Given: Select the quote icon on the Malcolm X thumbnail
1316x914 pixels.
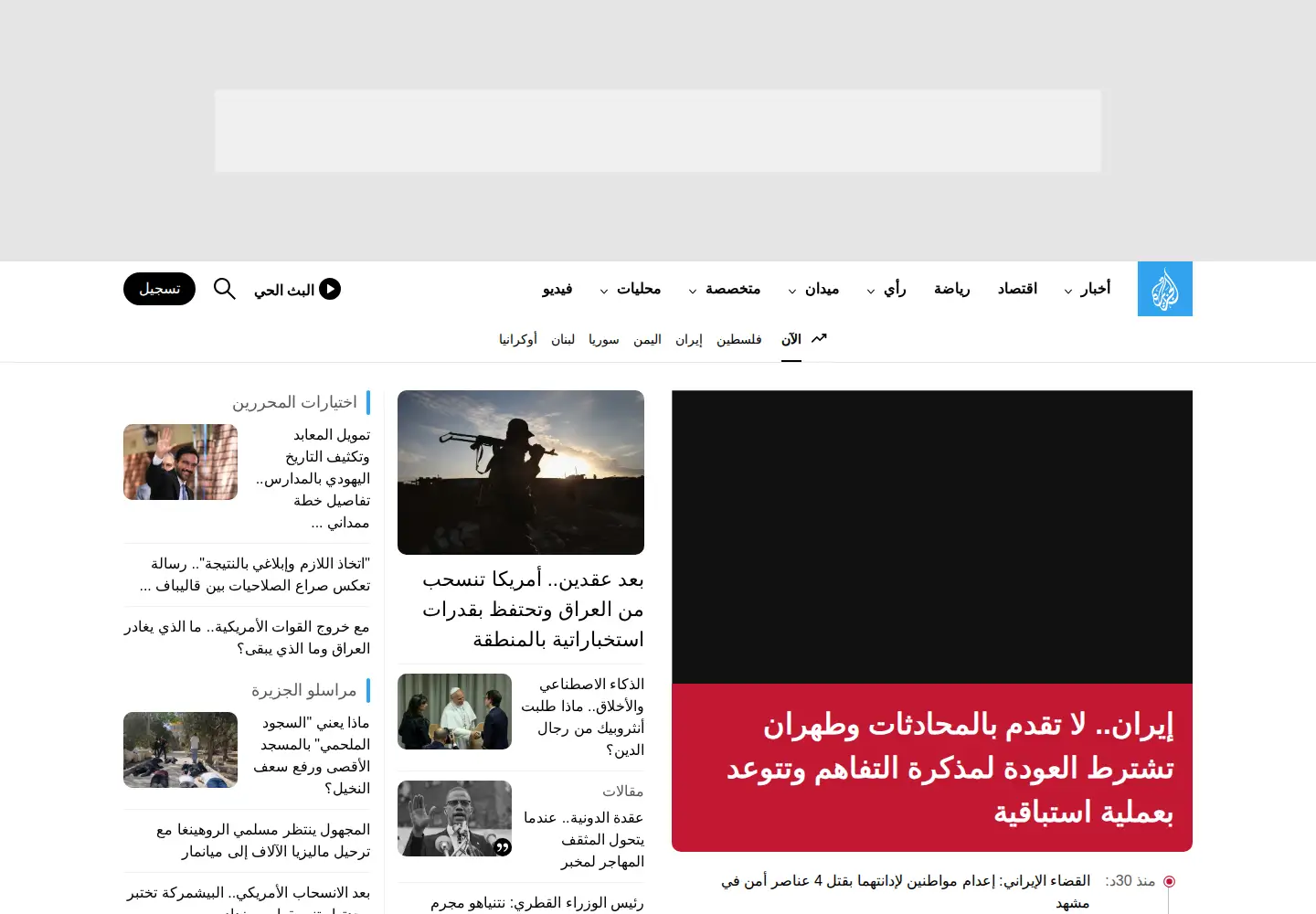Looking at the screenshot, I should (x=502, y=847).
